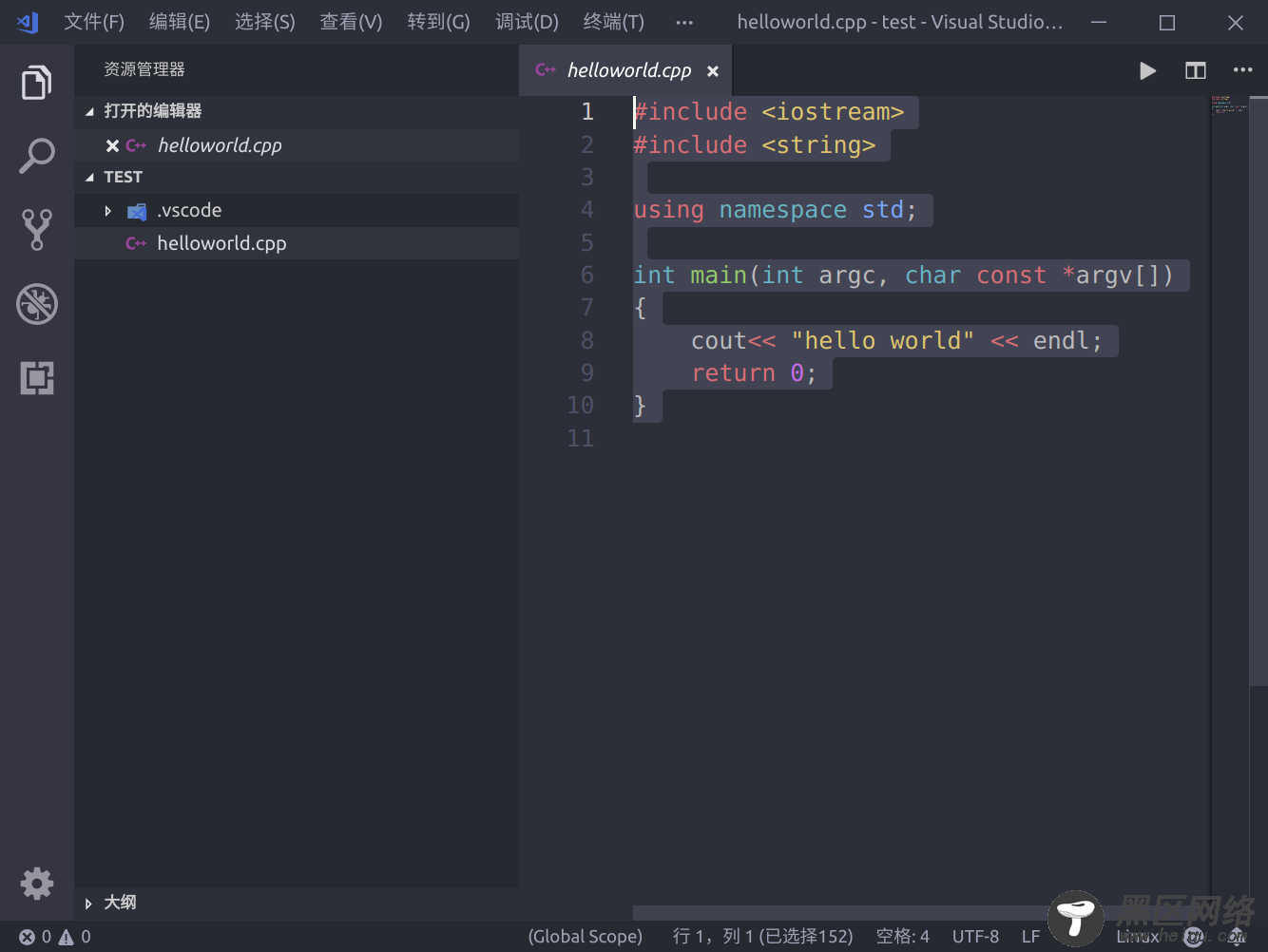Click the vertical scrollbar of the editor

point(1258,391)
